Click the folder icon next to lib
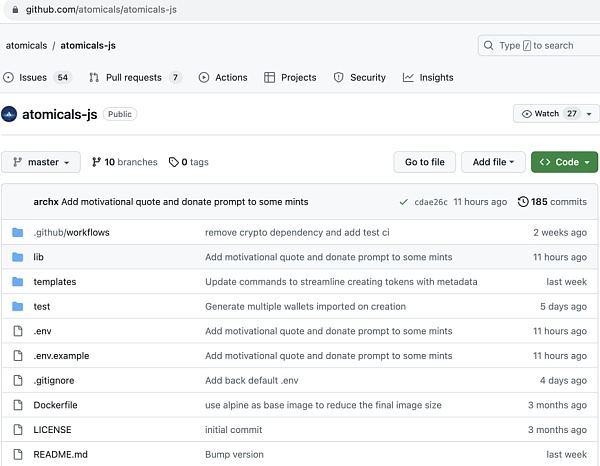The height and width of the screenshot is (466, 600). 17,257
